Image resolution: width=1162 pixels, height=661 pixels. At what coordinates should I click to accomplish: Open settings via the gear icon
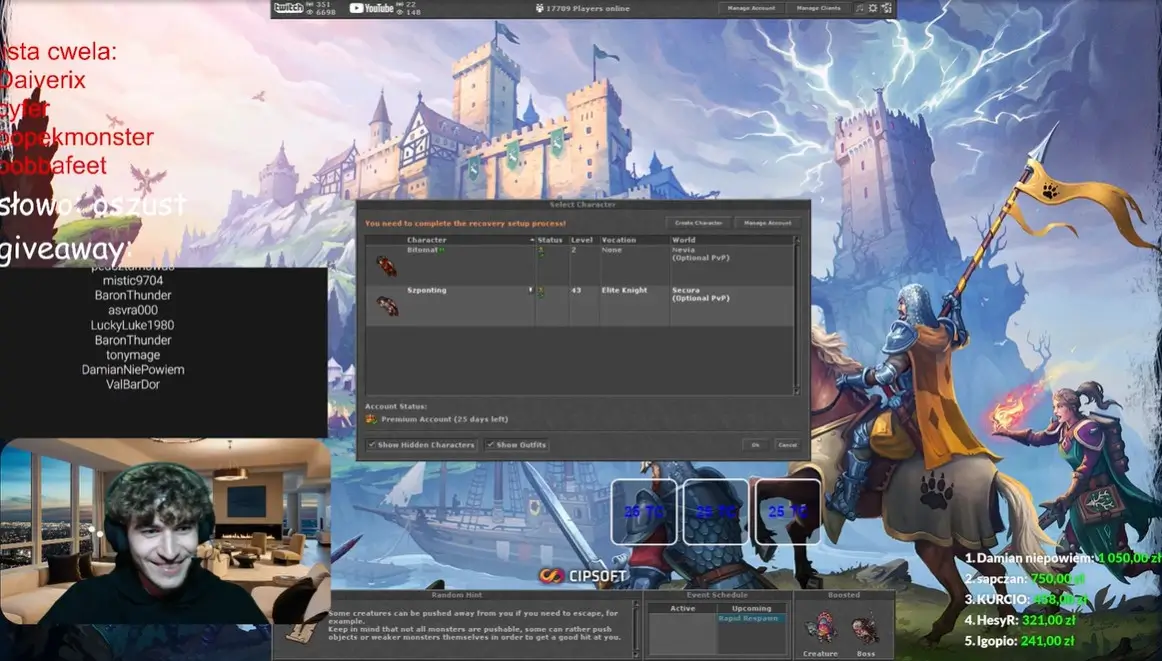click(x=873, y=8)
